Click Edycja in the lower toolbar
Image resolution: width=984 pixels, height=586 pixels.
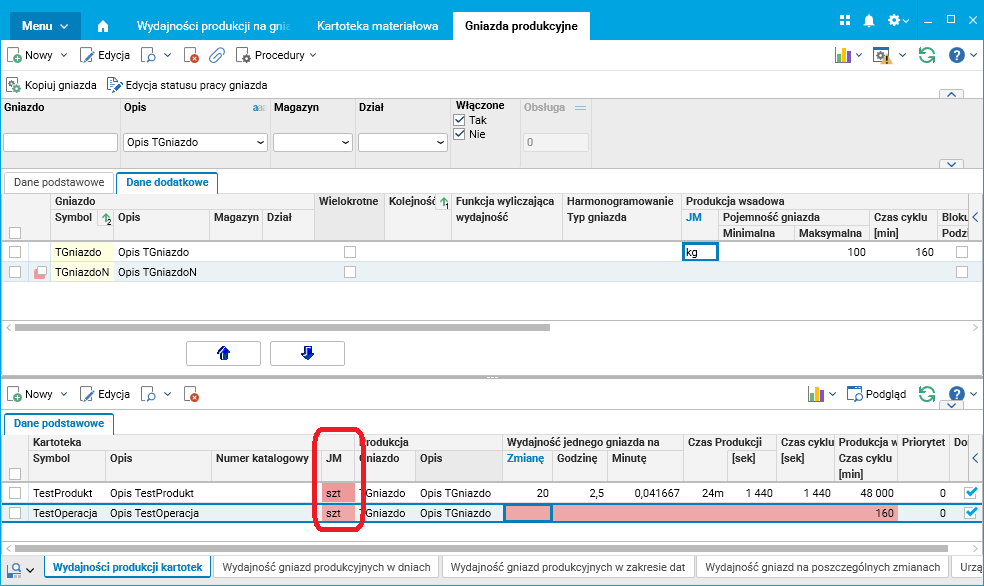click(x=105, y=394)
